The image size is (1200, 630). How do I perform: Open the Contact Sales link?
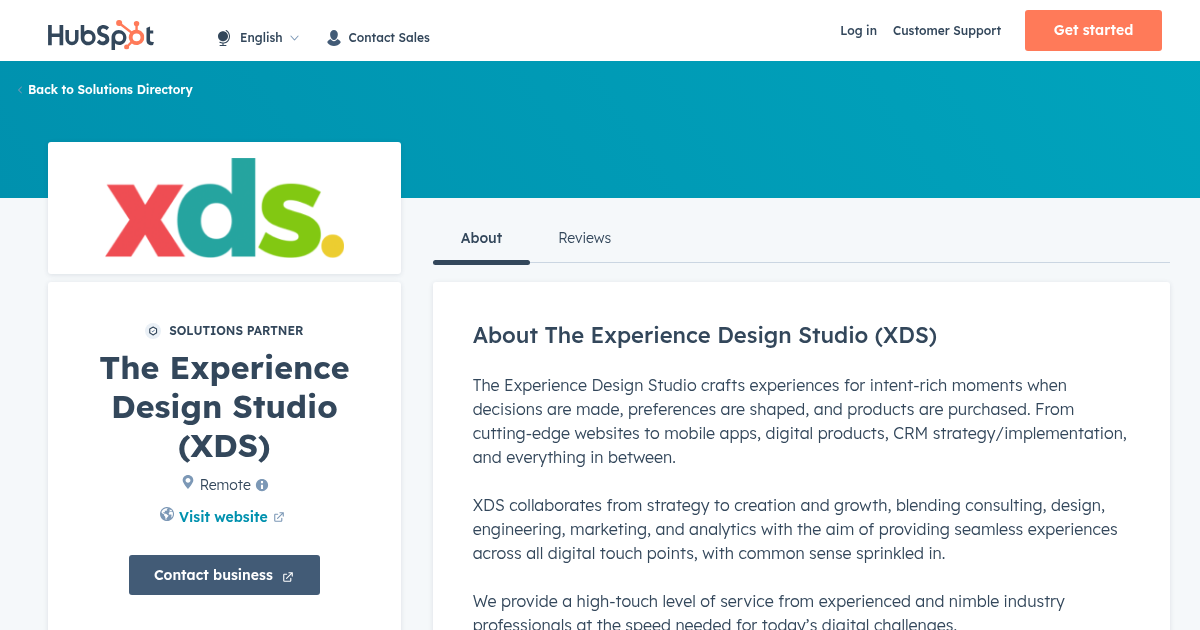pos(388,38)
